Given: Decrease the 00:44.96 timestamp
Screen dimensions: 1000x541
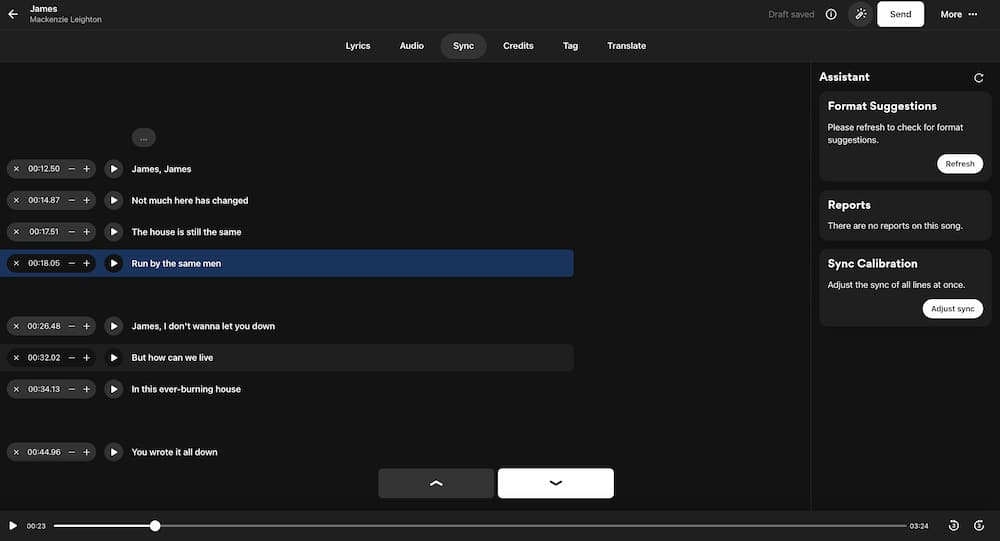Looking at the screenshot, I should point(71,452).
